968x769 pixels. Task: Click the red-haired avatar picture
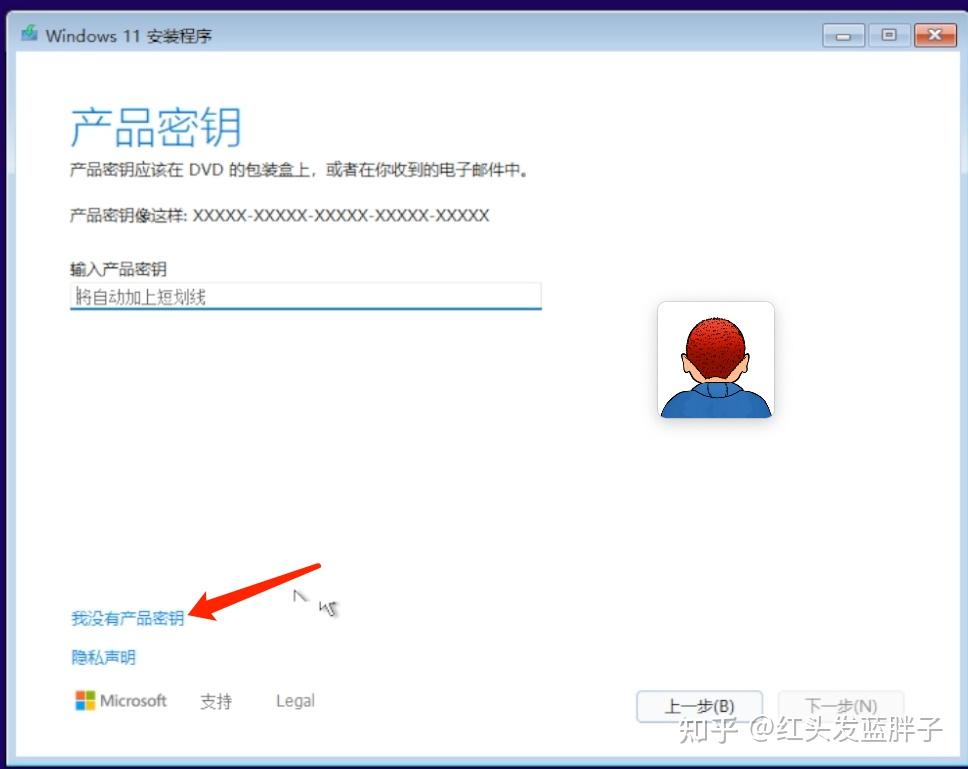pos(716,360)
